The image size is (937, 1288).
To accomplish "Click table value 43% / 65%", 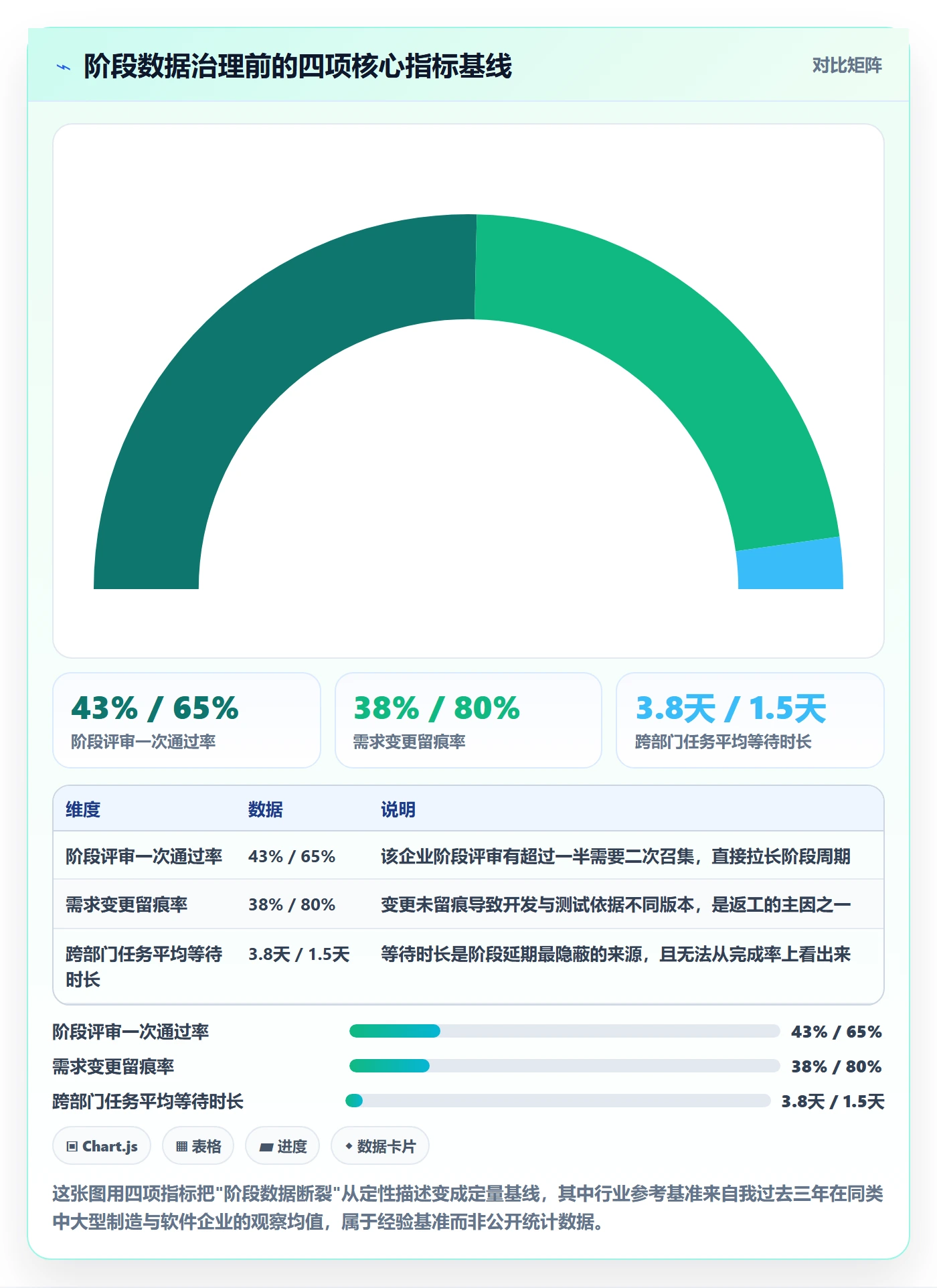I will 292,856.
